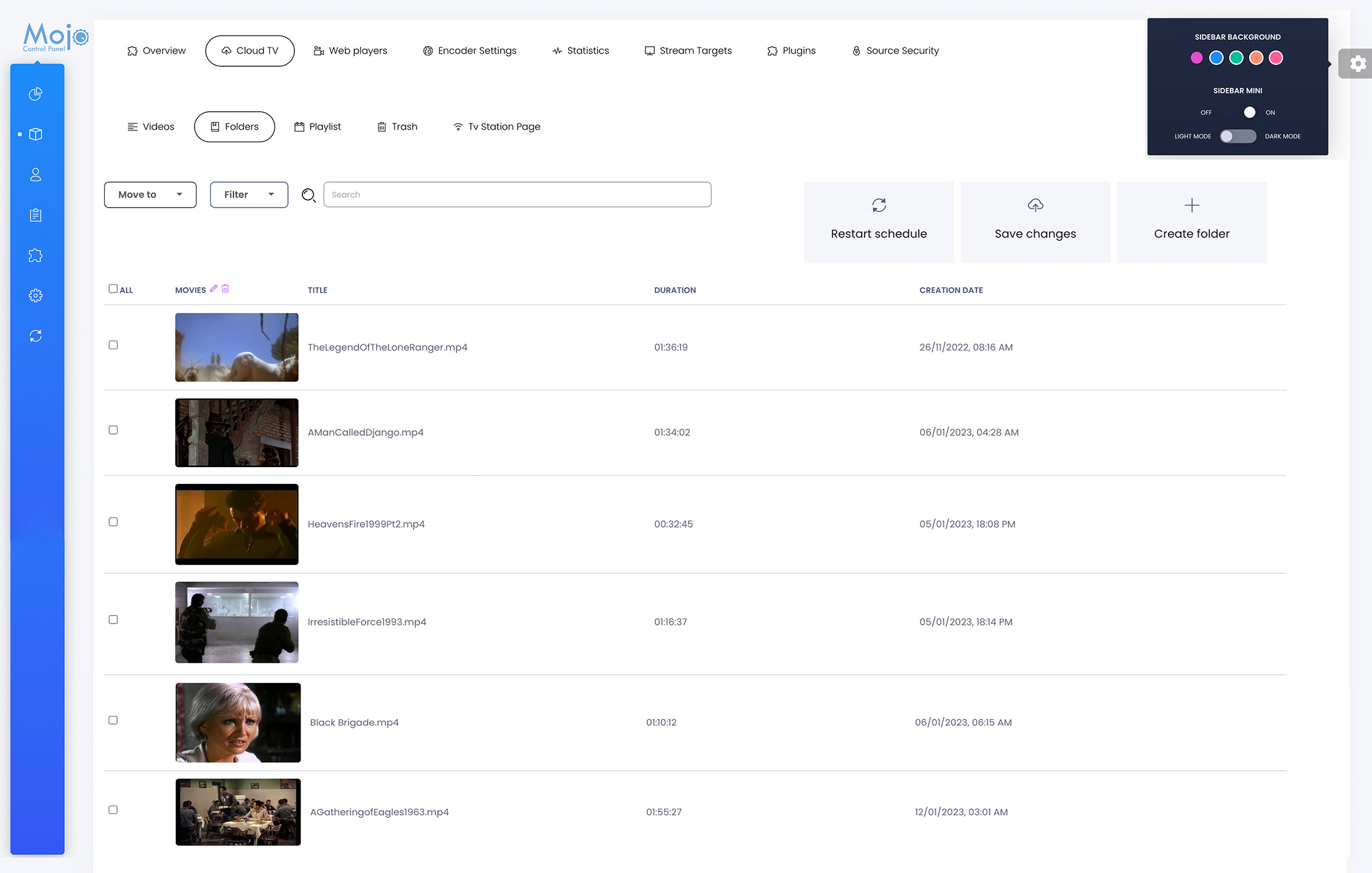Open the settings gear sidebar icon
1372x873 pixels.
tap(36, 295)
